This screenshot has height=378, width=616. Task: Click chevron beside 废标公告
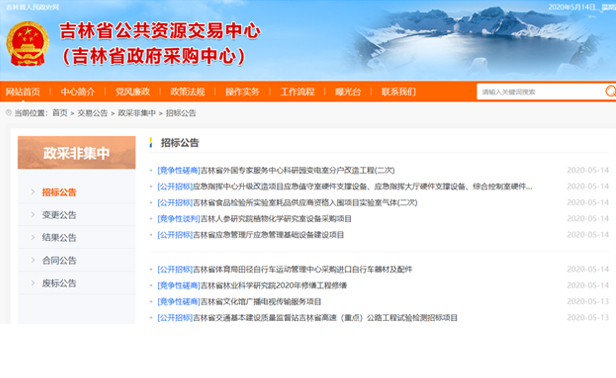[33, 283]
